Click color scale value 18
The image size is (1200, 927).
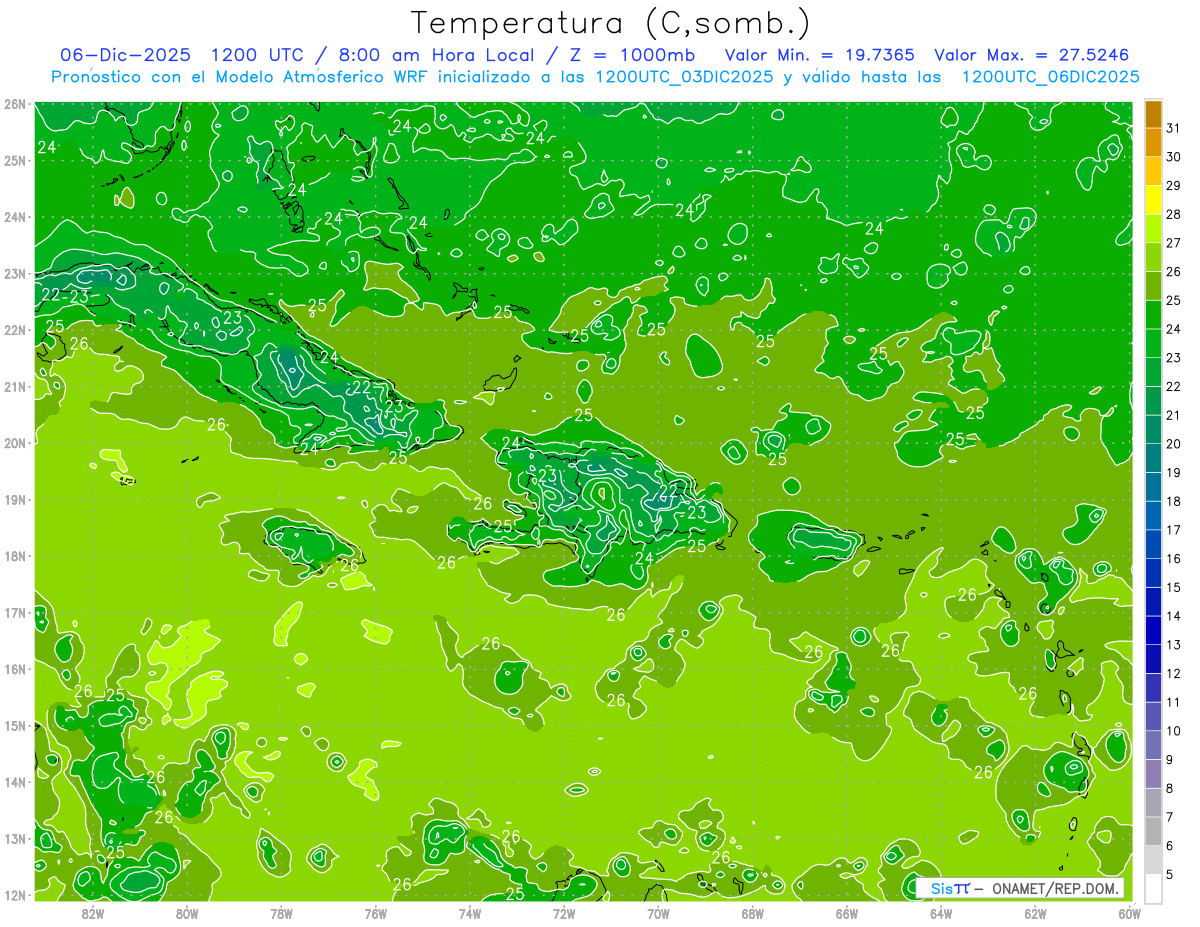(x=1174, y=501)
